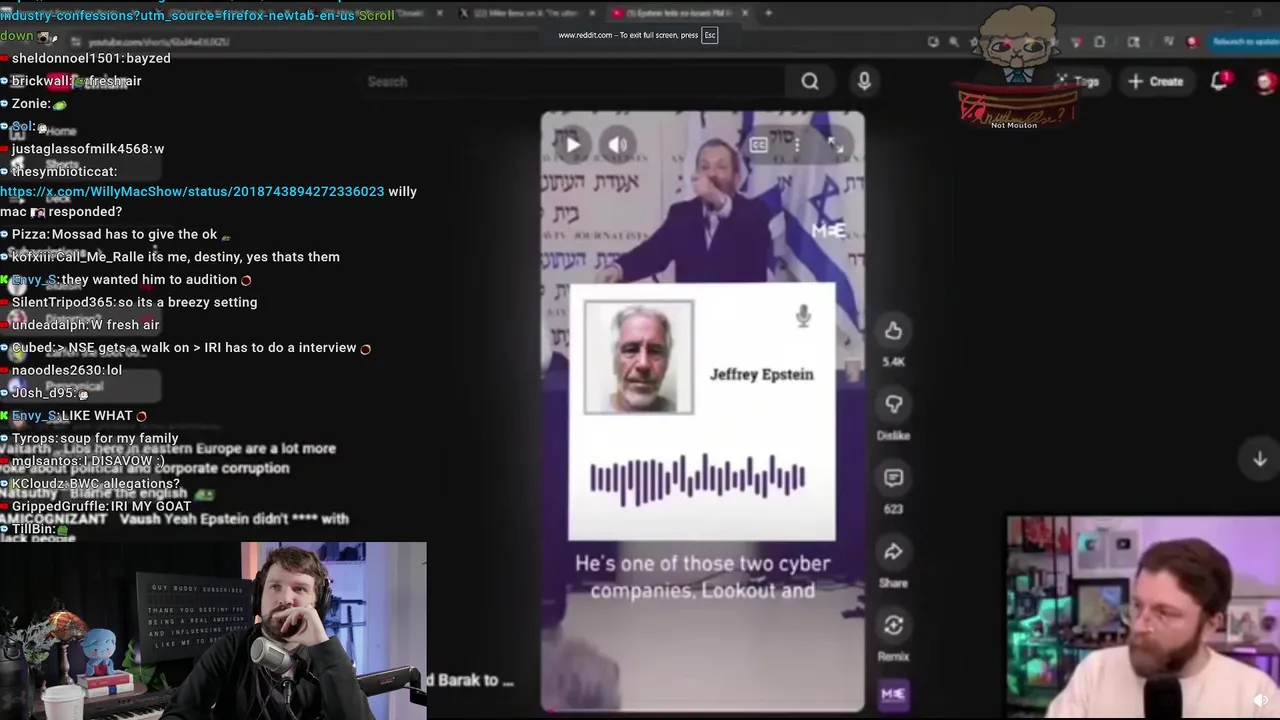The image size is (1280, 720).
Task: Open the 623 comments panel
Action: (x=893, y=478)
